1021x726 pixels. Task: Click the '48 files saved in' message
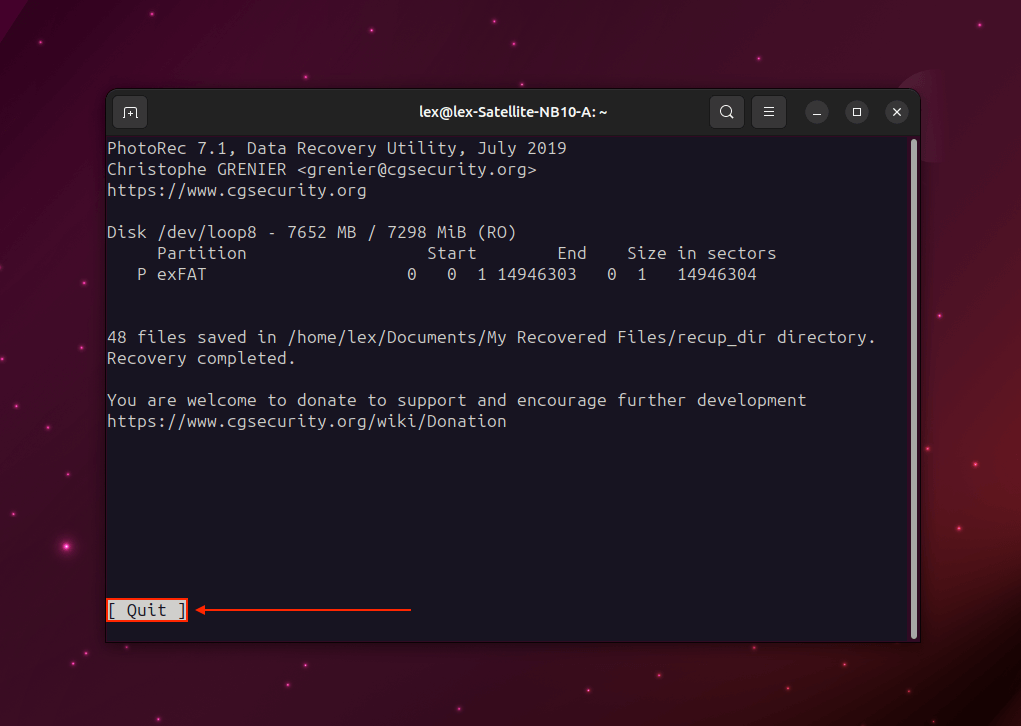coord(492,337)
